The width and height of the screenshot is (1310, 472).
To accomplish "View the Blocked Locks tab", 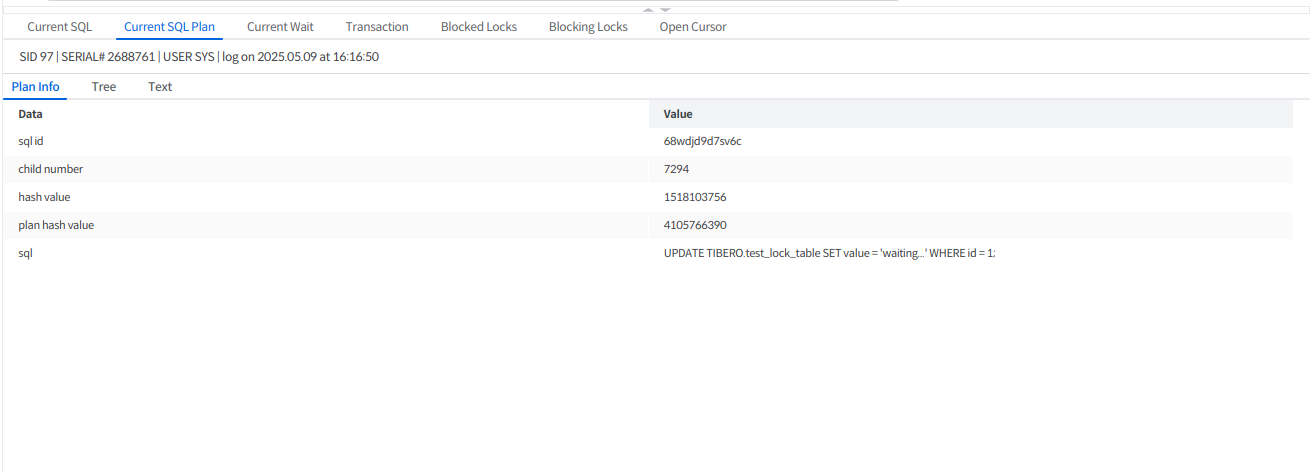I will pos(479,27).
